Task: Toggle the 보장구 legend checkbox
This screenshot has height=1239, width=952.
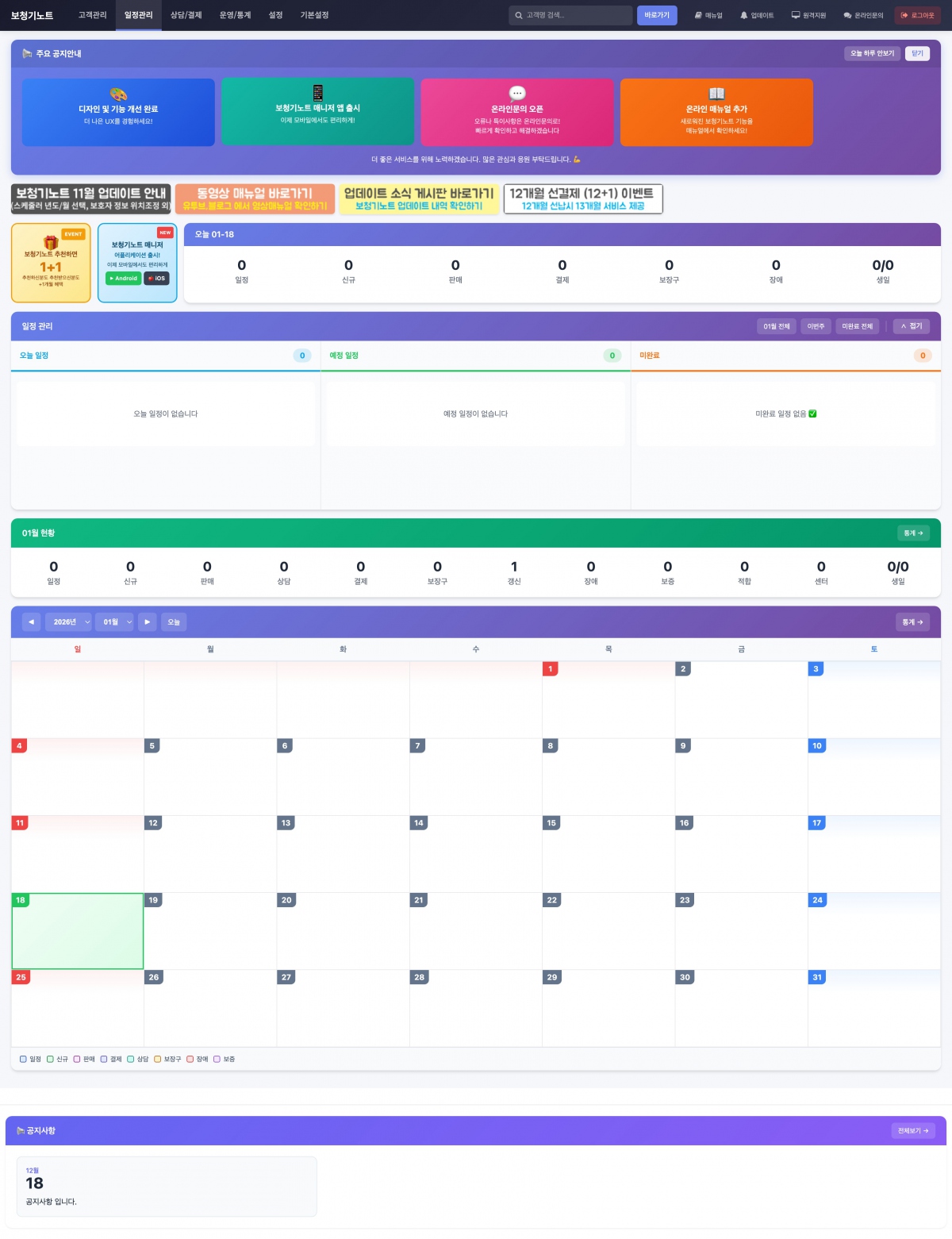Action: (x=159, y=1059)
